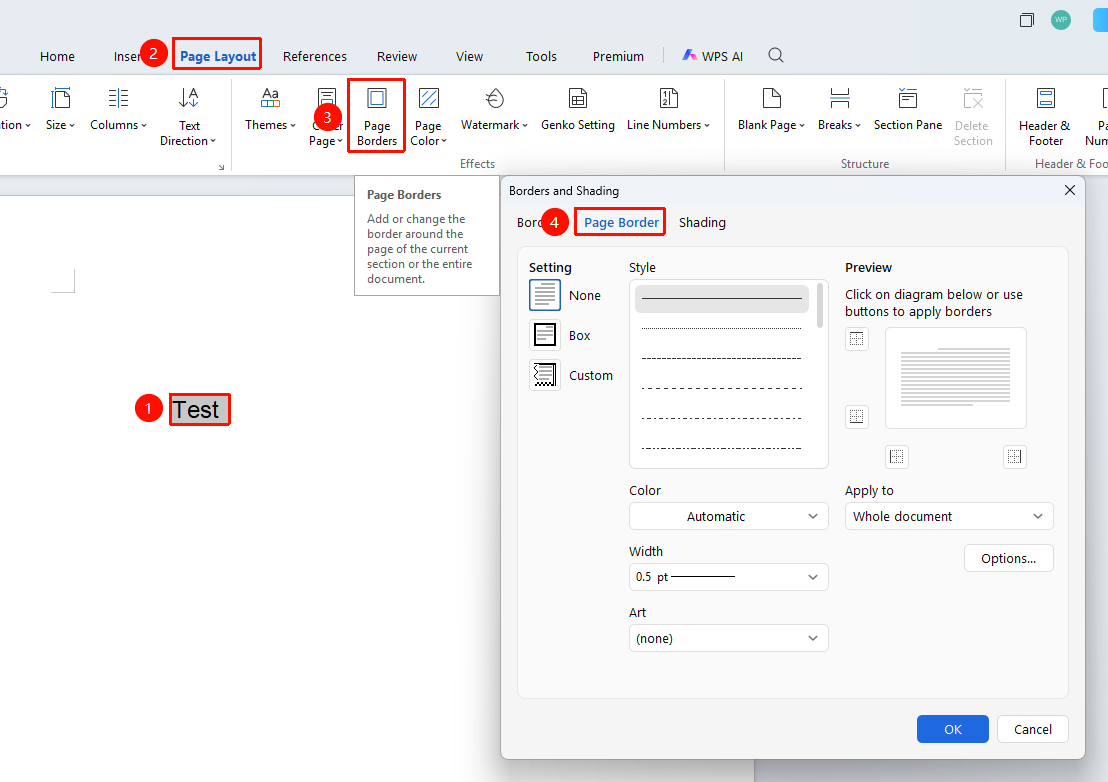
Task: Click the search magnifier icon
Action: pyautogui.click(x=776, y=55)
